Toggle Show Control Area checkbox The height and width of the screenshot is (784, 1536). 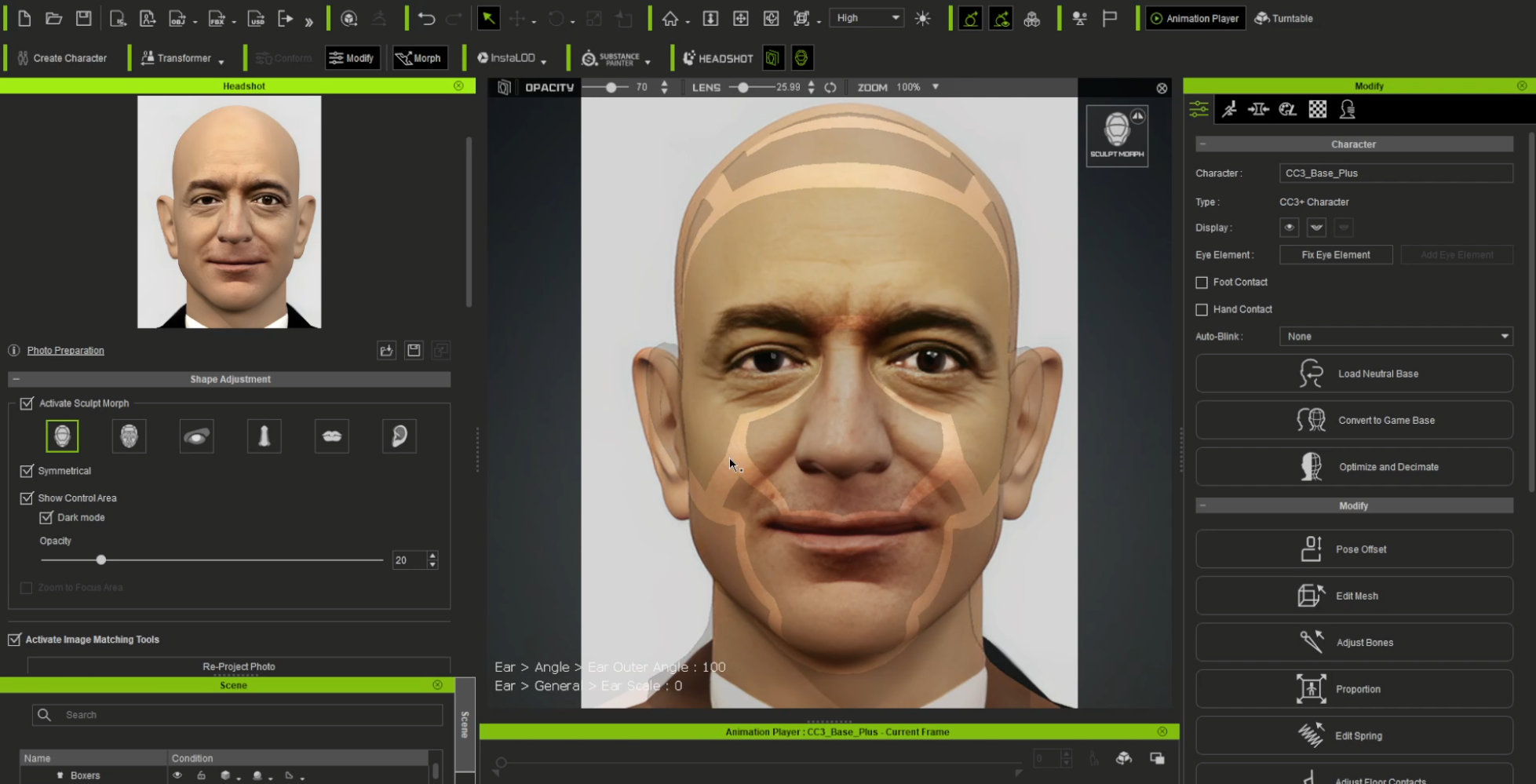27,498
